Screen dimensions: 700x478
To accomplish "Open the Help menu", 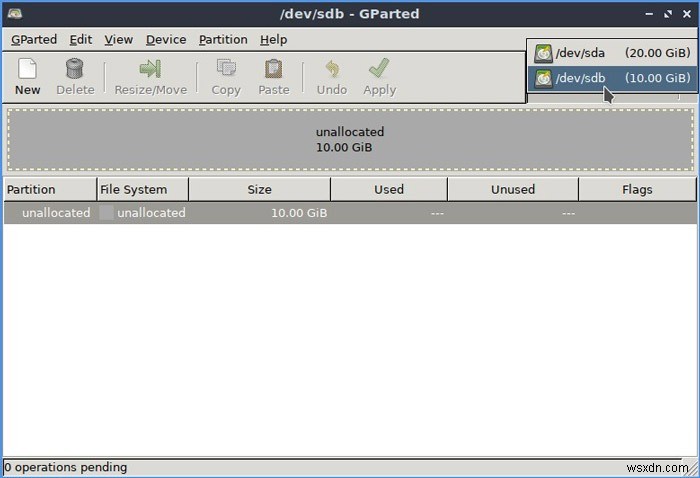I will (x=274, y=40).
